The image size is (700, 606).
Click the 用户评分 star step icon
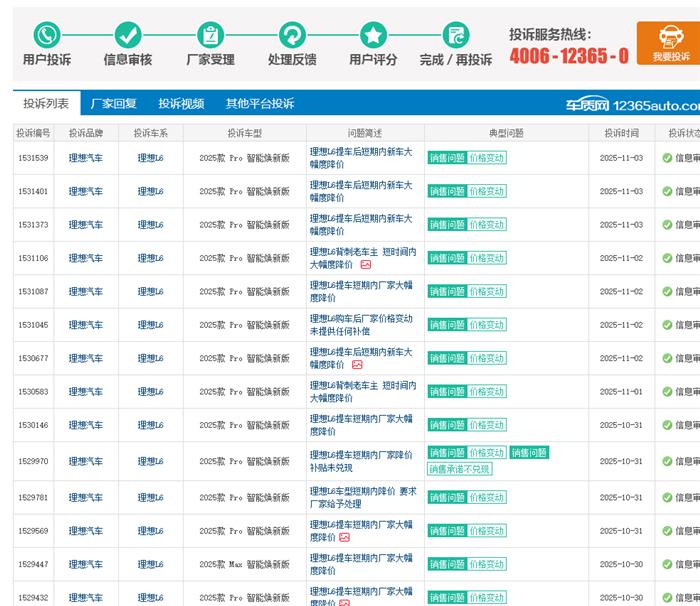click(x=373, y=35)
